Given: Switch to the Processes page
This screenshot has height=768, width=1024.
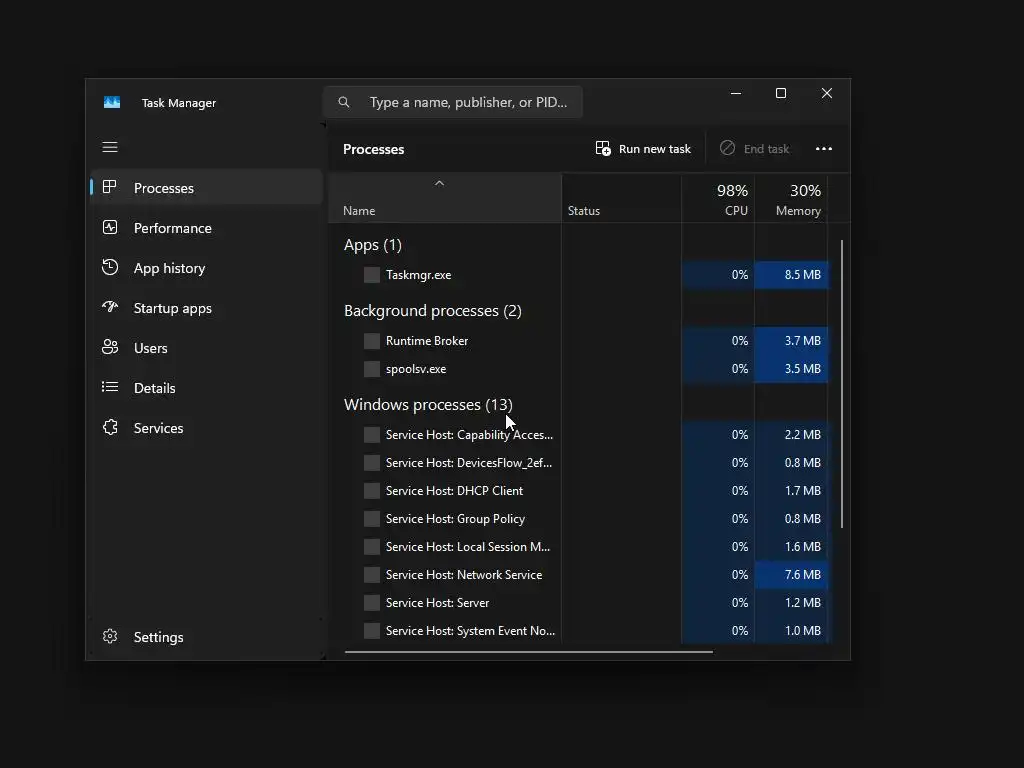Looking at the screenshot, I should click(x=206, y=187).
